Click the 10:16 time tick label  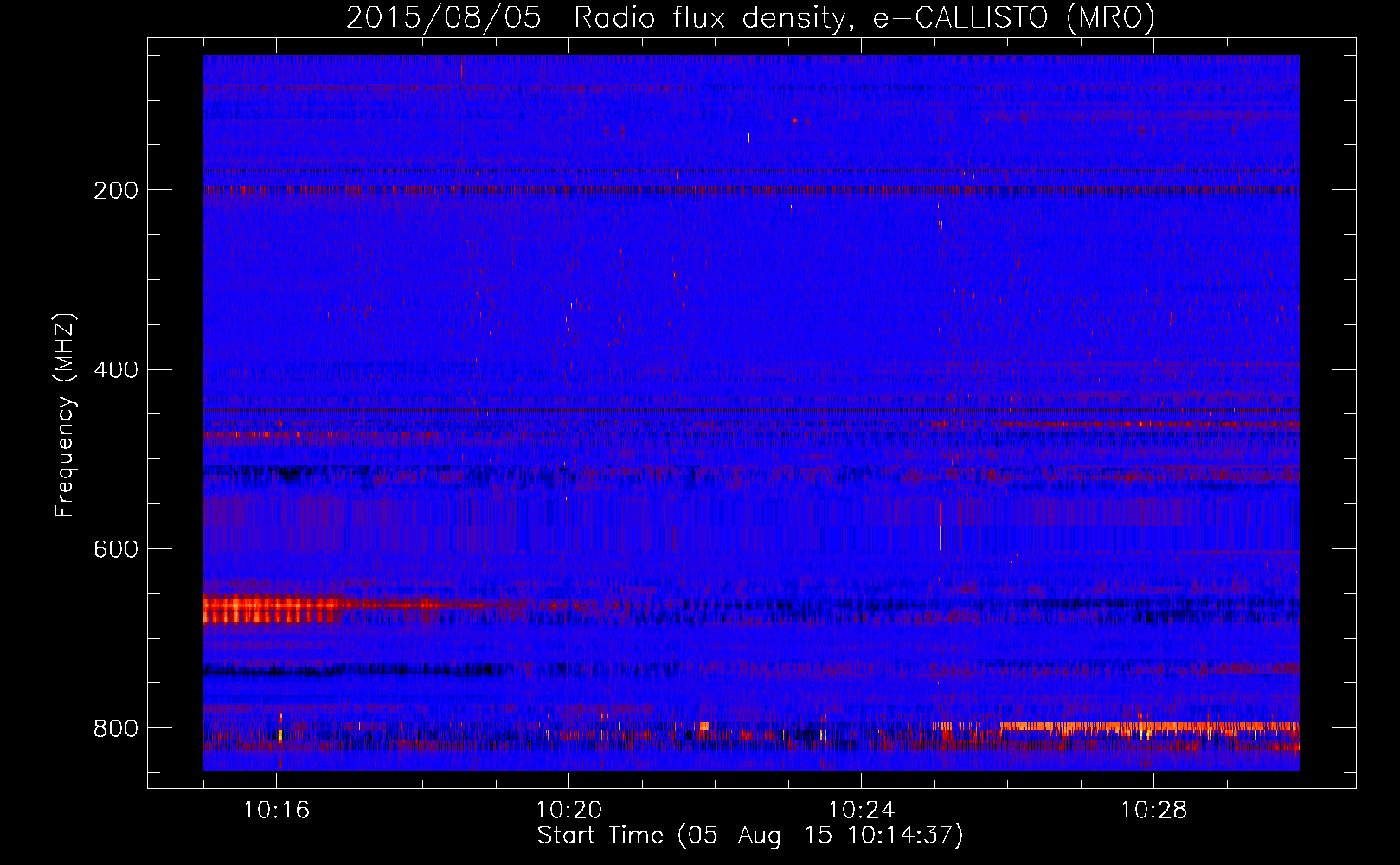pos(276,811)
